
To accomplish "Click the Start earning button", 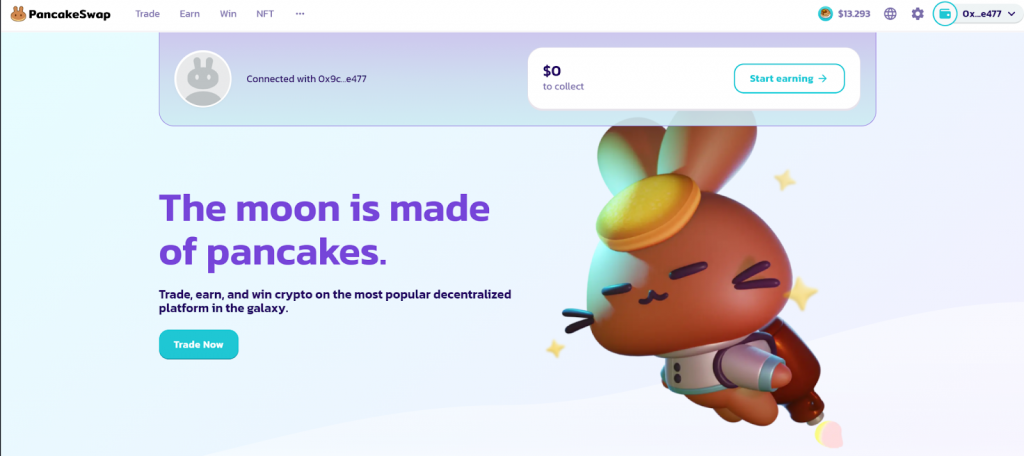I will (789, 78).
